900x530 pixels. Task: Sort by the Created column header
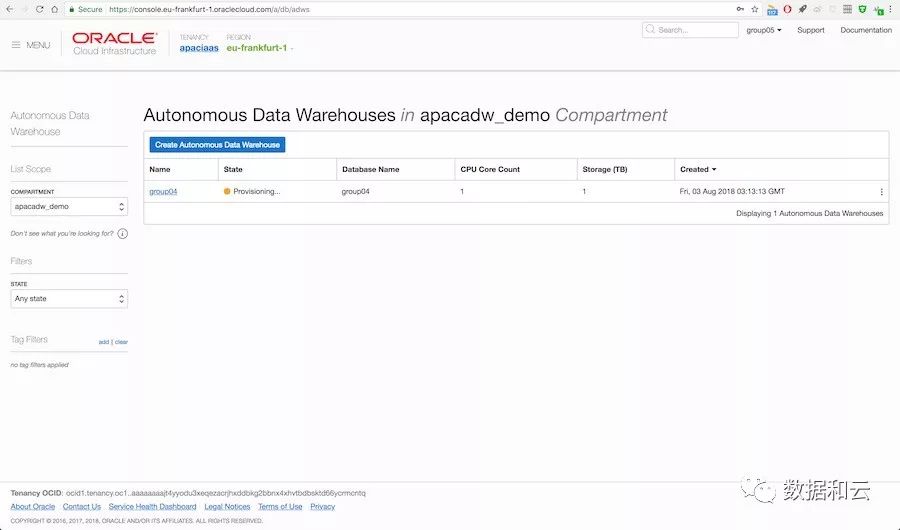[697, 169]
